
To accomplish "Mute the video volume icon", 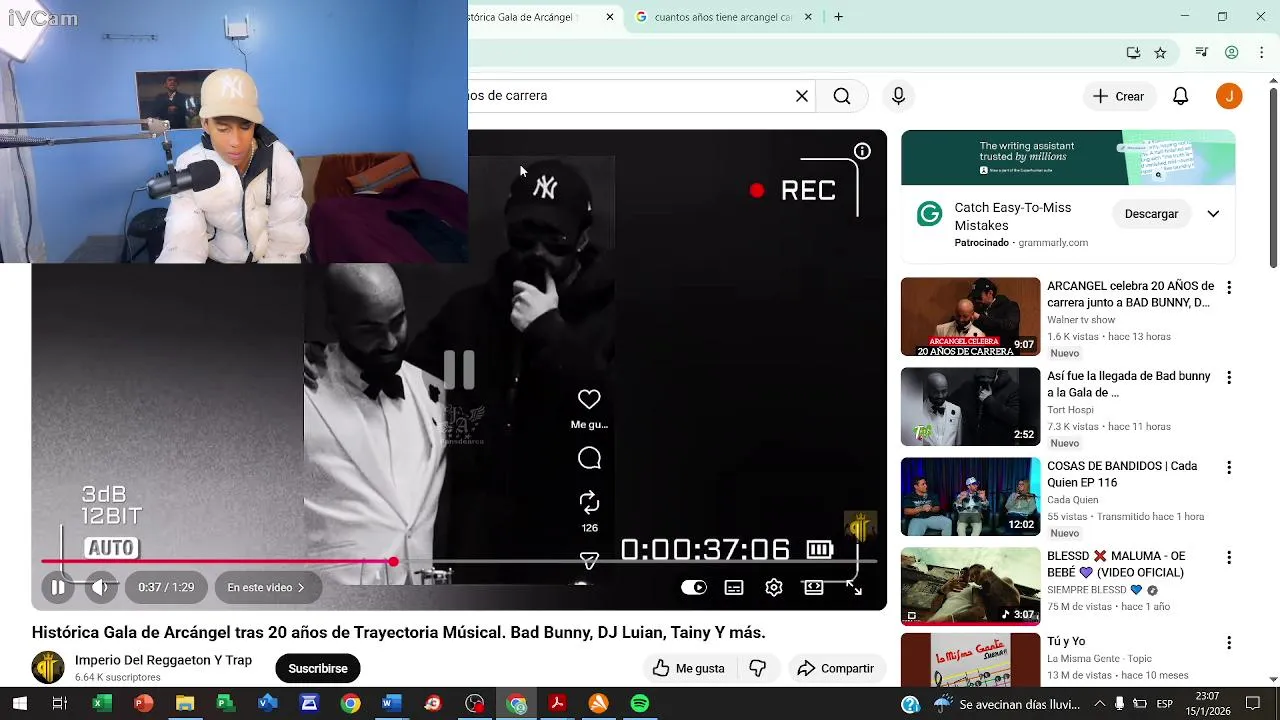I will (x=100, y=587).
